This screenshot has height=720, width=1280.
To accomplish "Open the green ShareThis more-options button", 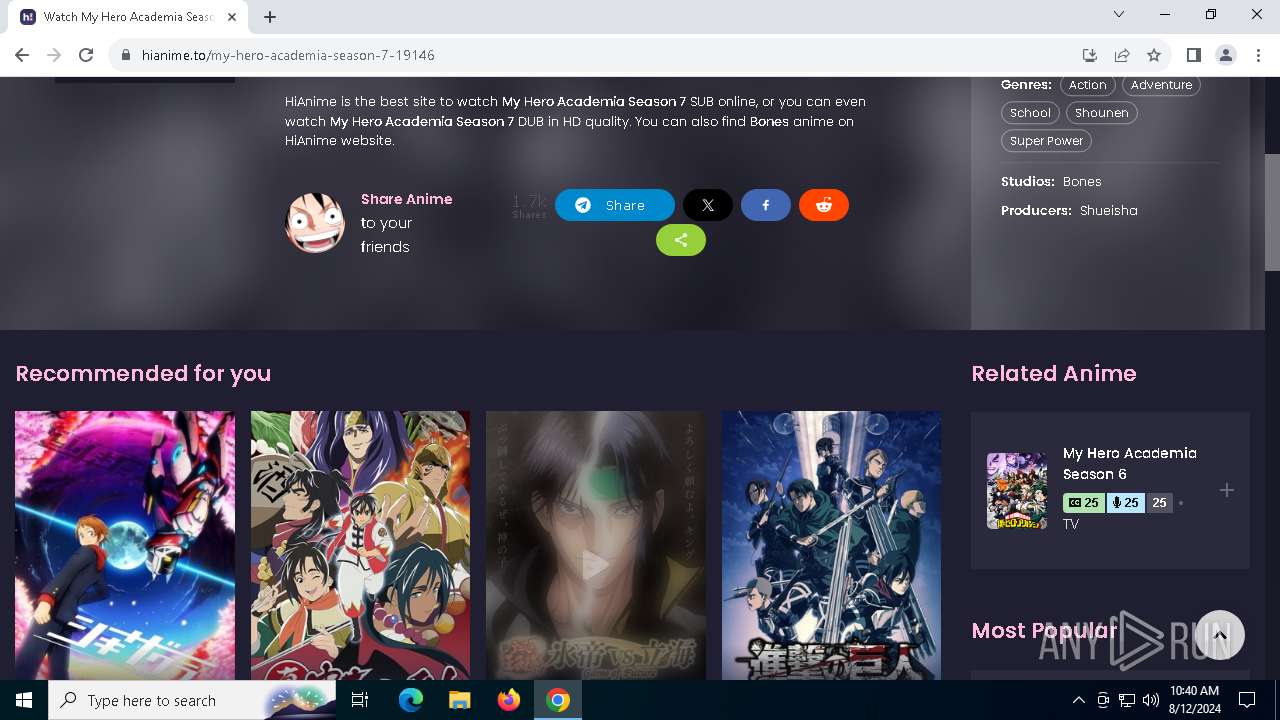I will pos(681,240).
